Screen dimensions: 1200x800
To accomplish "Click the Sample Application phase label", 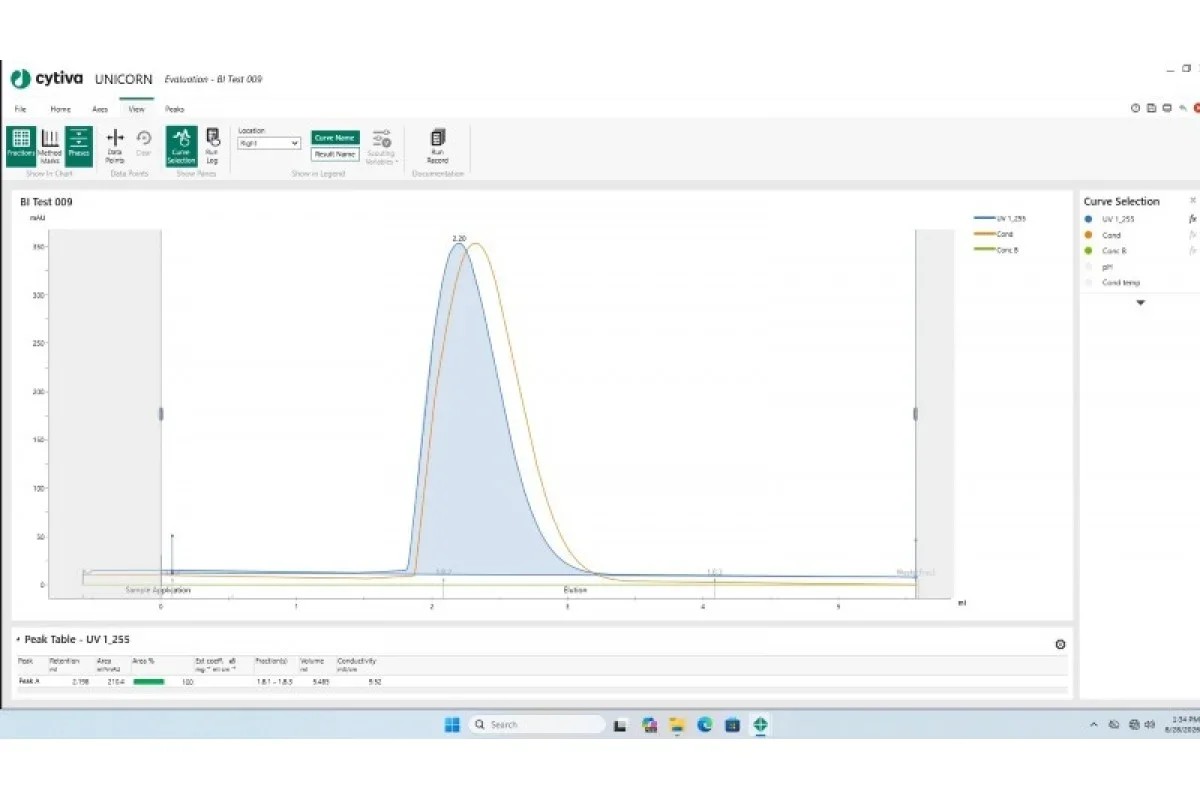I will (158, 590).
